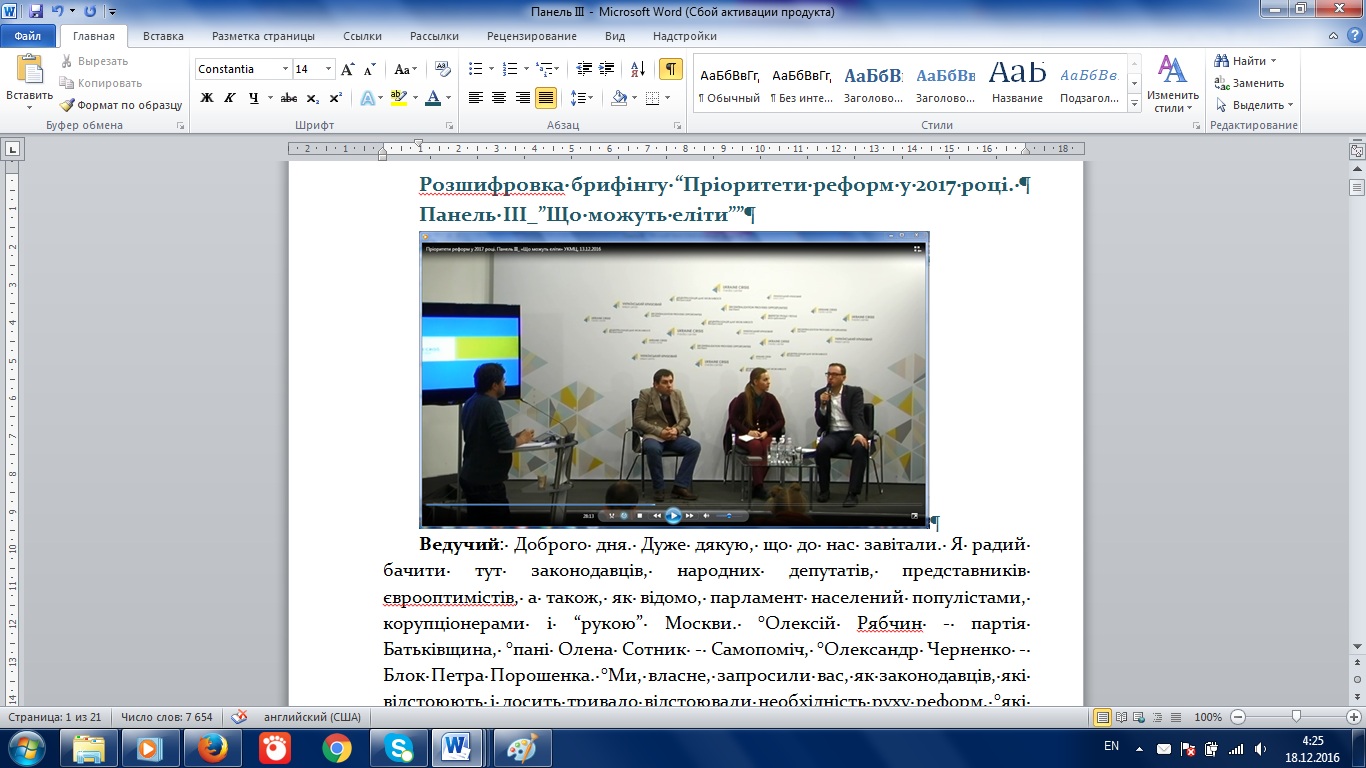The width and height of the screenshot is (1366, 768).
Task: Apply the Название style
Action: pos(1018,83)
